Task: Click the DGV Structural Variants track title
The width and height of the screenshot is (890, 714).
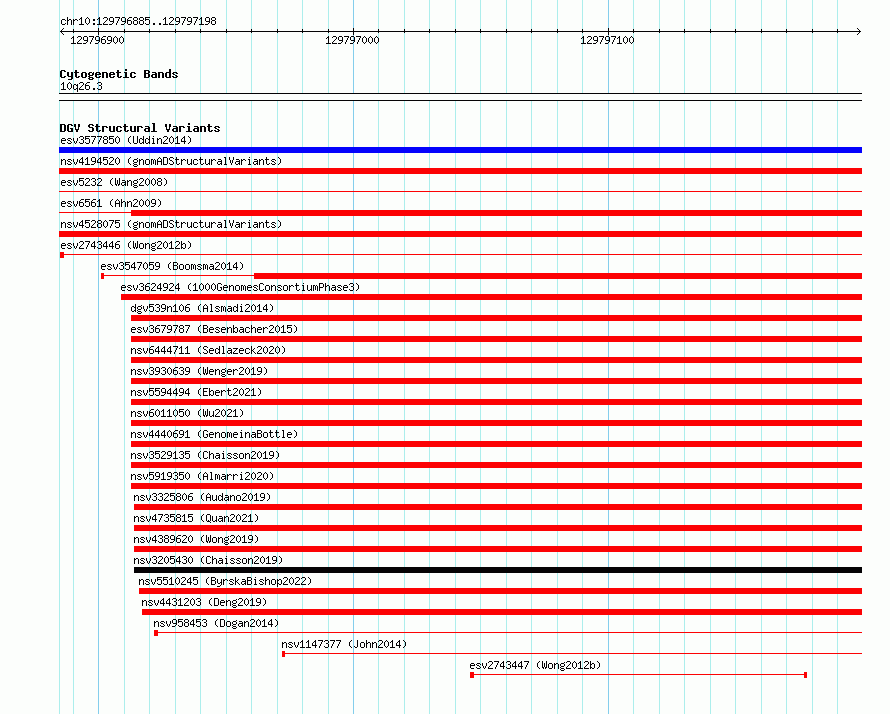Action: (x=140, y=128)
